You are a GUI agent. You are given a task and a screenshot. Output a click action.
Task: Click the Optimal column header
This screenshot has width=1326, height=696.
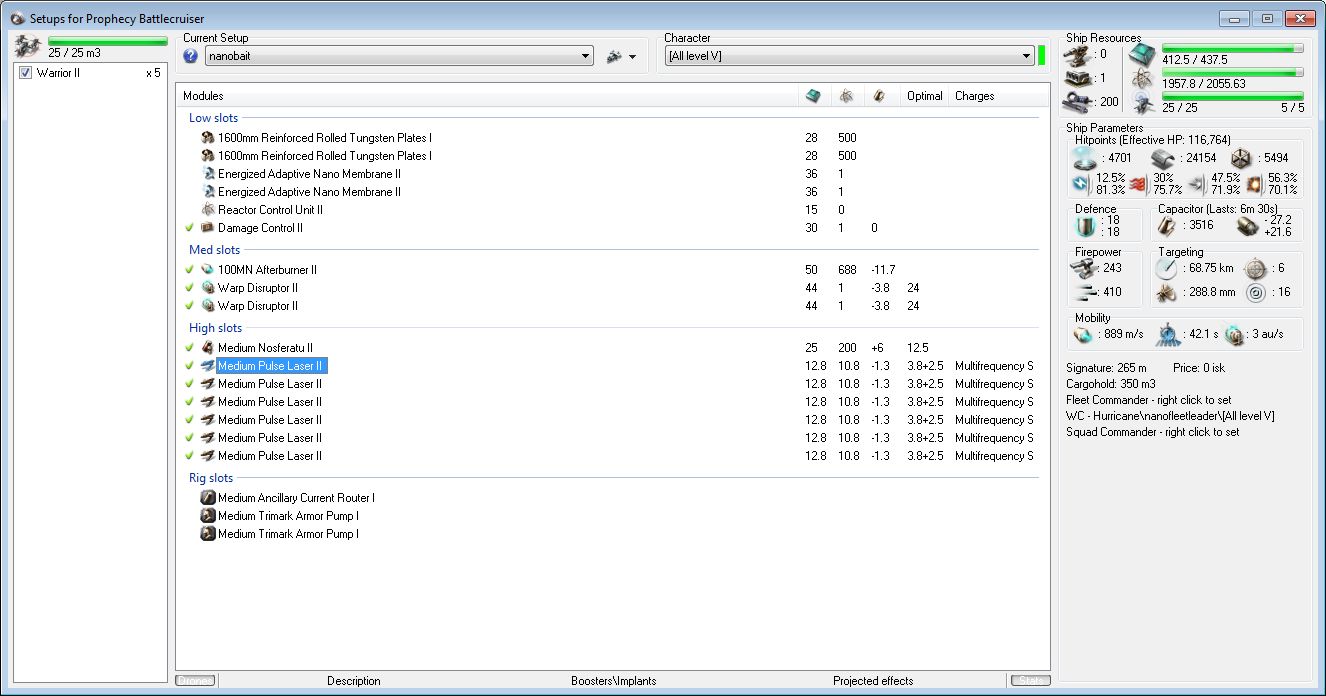(x=924, y=96)
